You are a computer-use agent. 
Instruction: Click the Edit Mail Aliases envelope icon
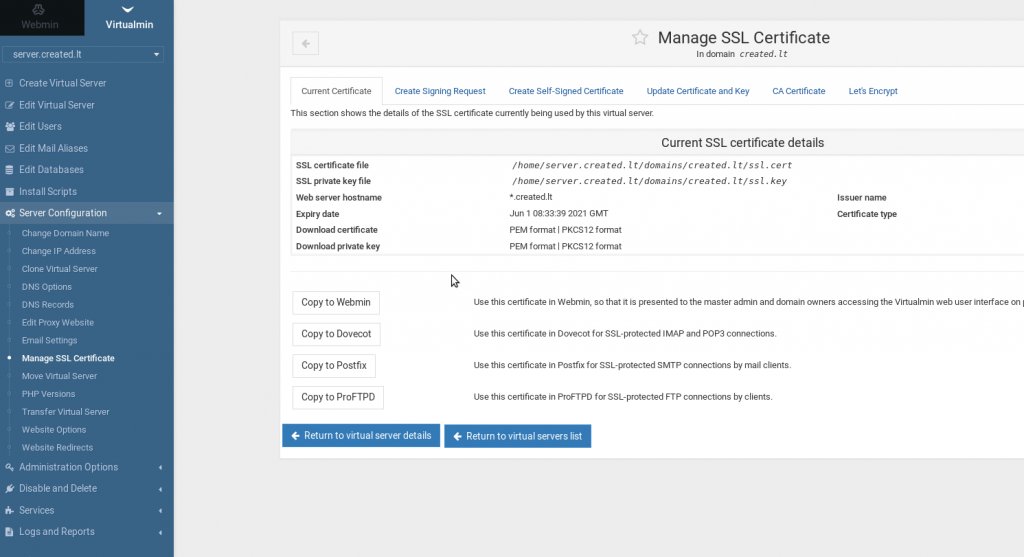9,149
